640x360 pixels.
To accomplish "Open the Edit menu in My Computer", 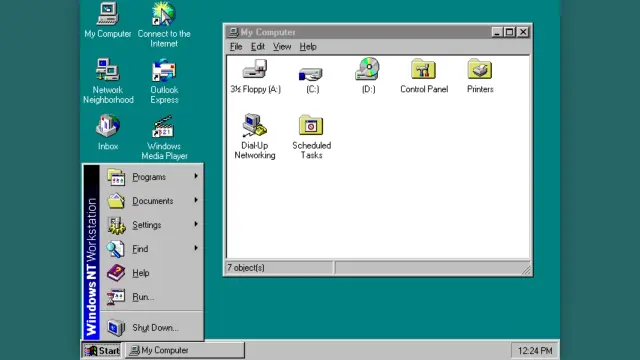I will [x=258, y=47].
